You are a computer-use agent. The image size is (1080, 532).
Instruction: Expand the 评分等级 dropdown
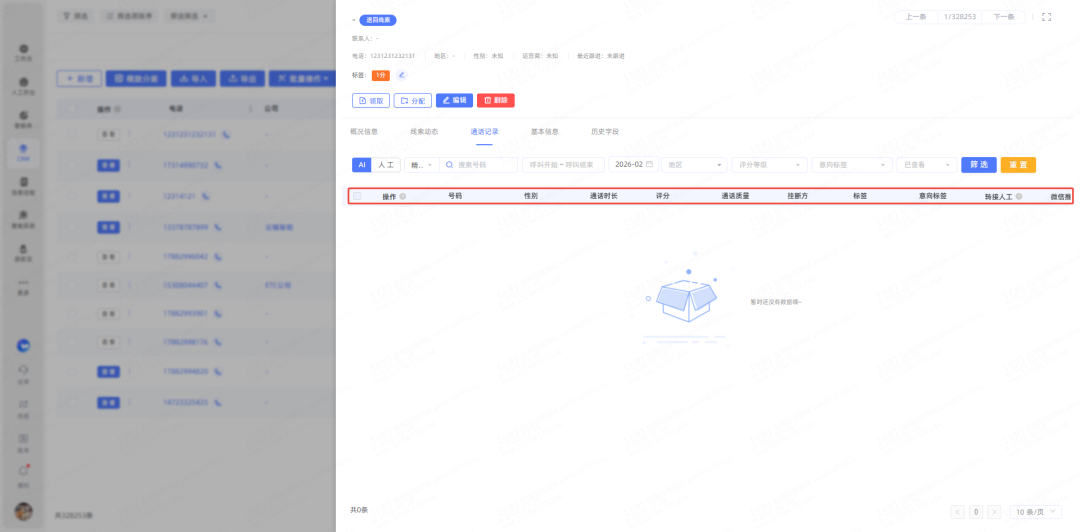[769, 165]
